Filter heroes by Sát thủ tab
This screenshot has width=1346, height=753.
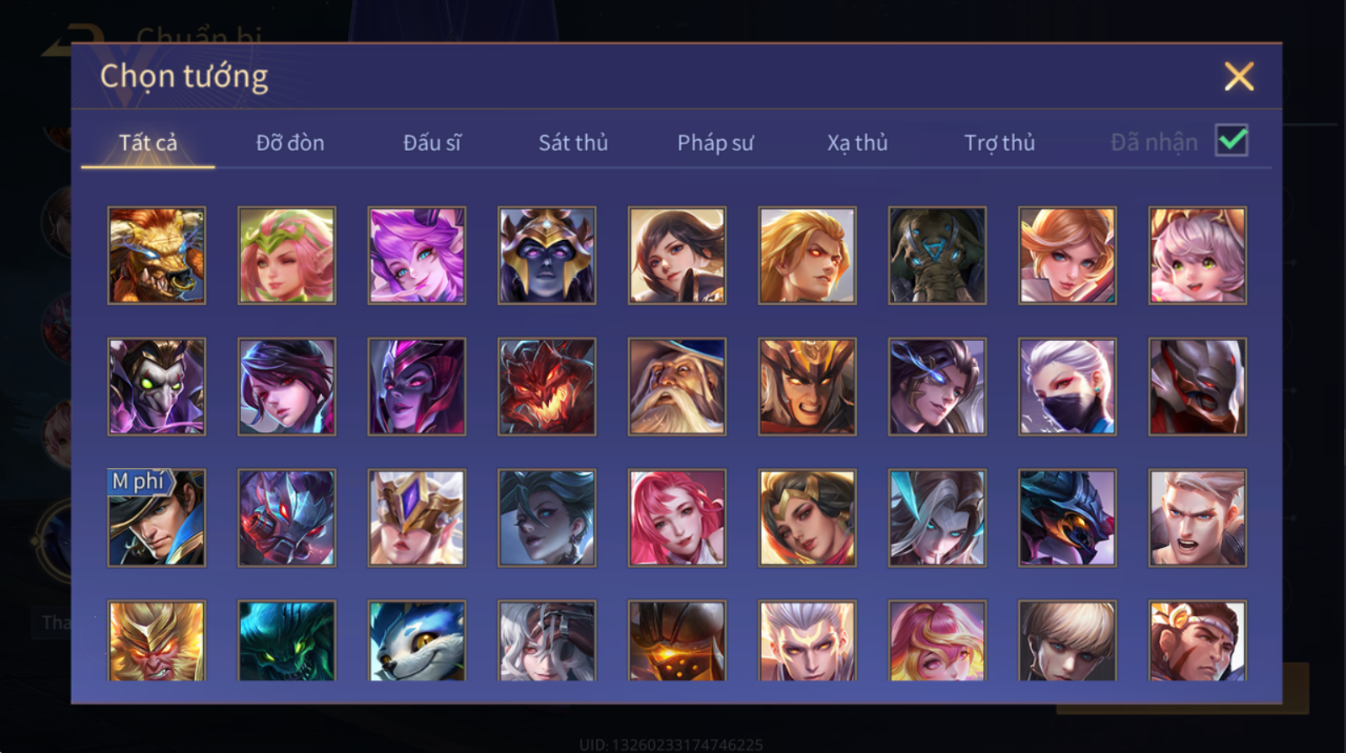coord(573,143)
